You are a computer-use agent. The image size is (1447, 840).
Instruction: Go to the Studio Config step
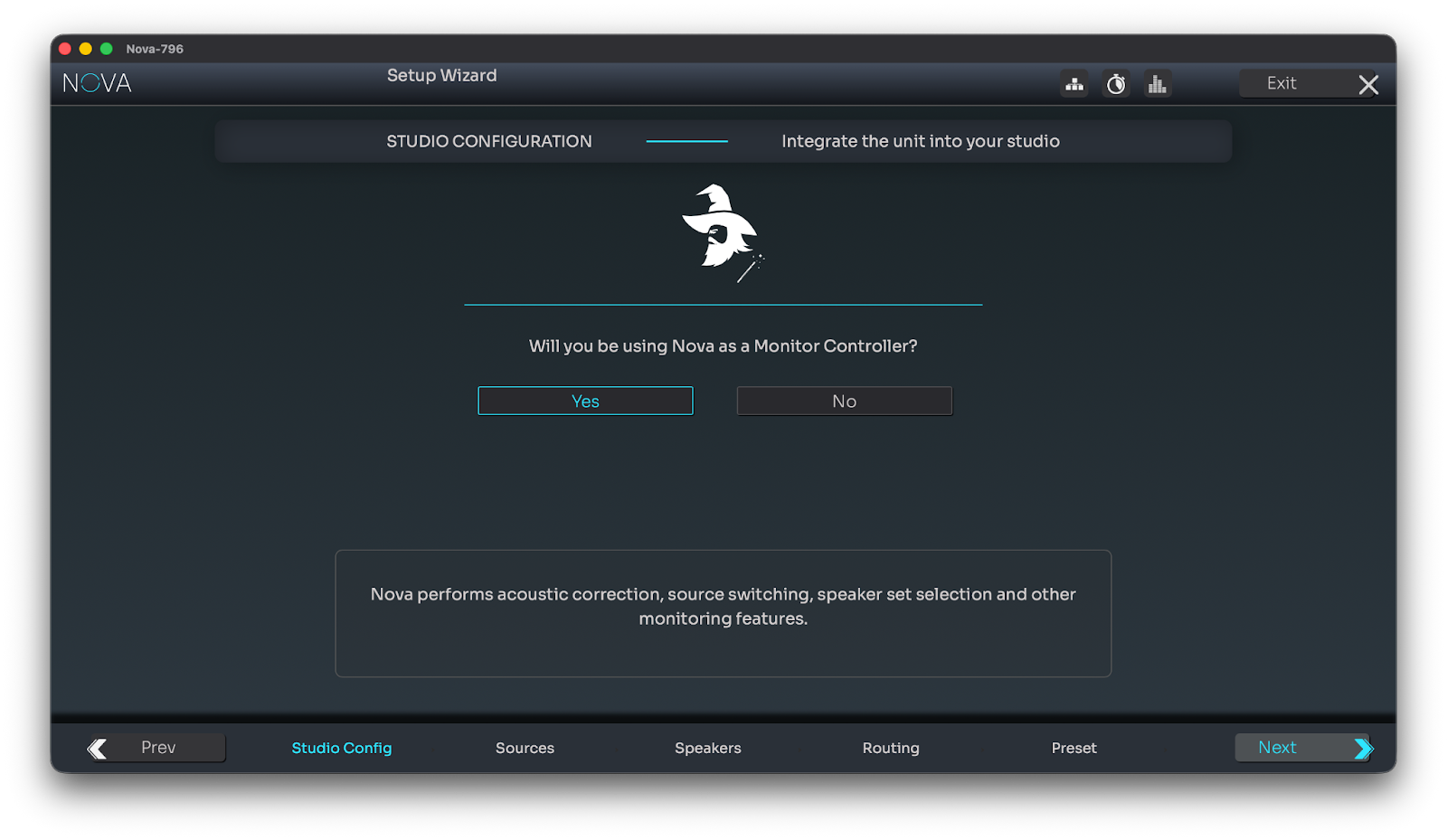click(x=342, y=748)
